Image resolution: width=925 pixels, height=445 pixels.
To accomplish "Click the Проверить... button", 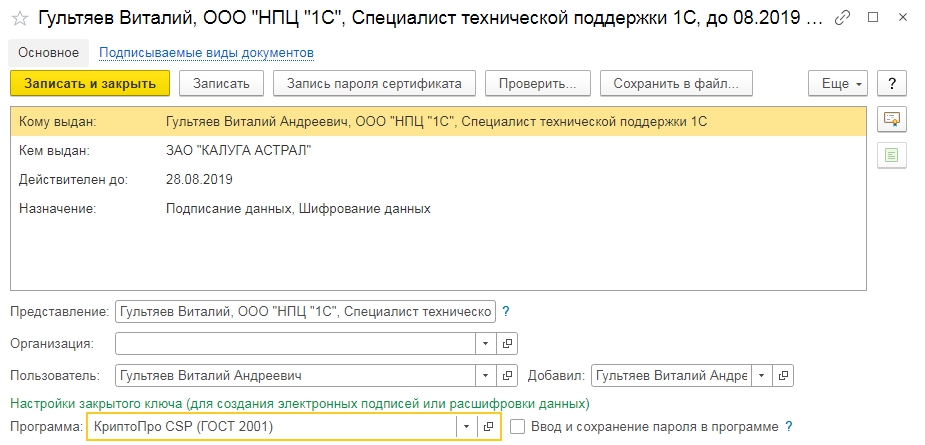I will click(537, 83).
